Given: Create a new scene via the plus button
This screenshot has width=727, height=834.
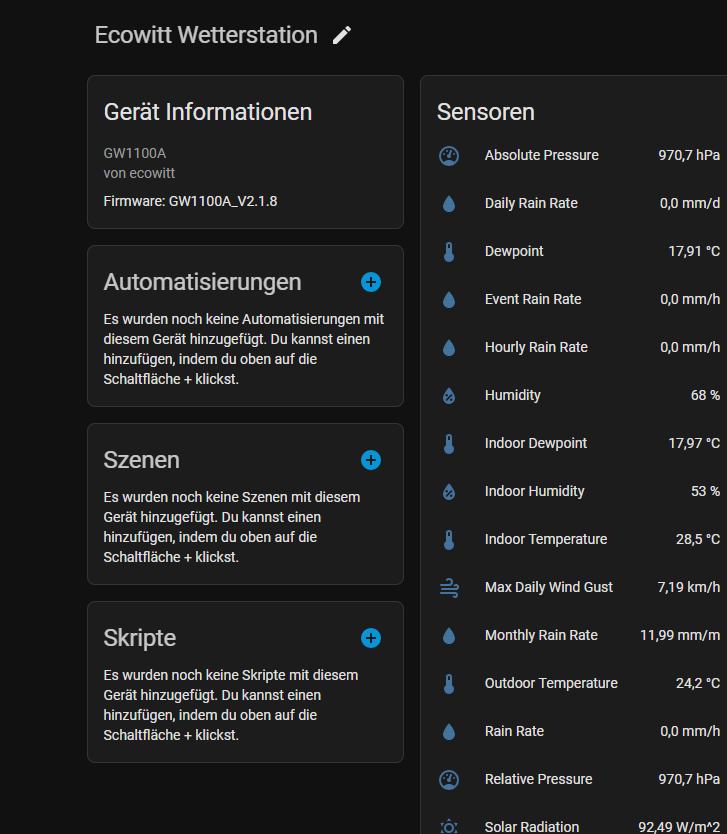Looking at the screenshot, I should click(x=370, y=460).
